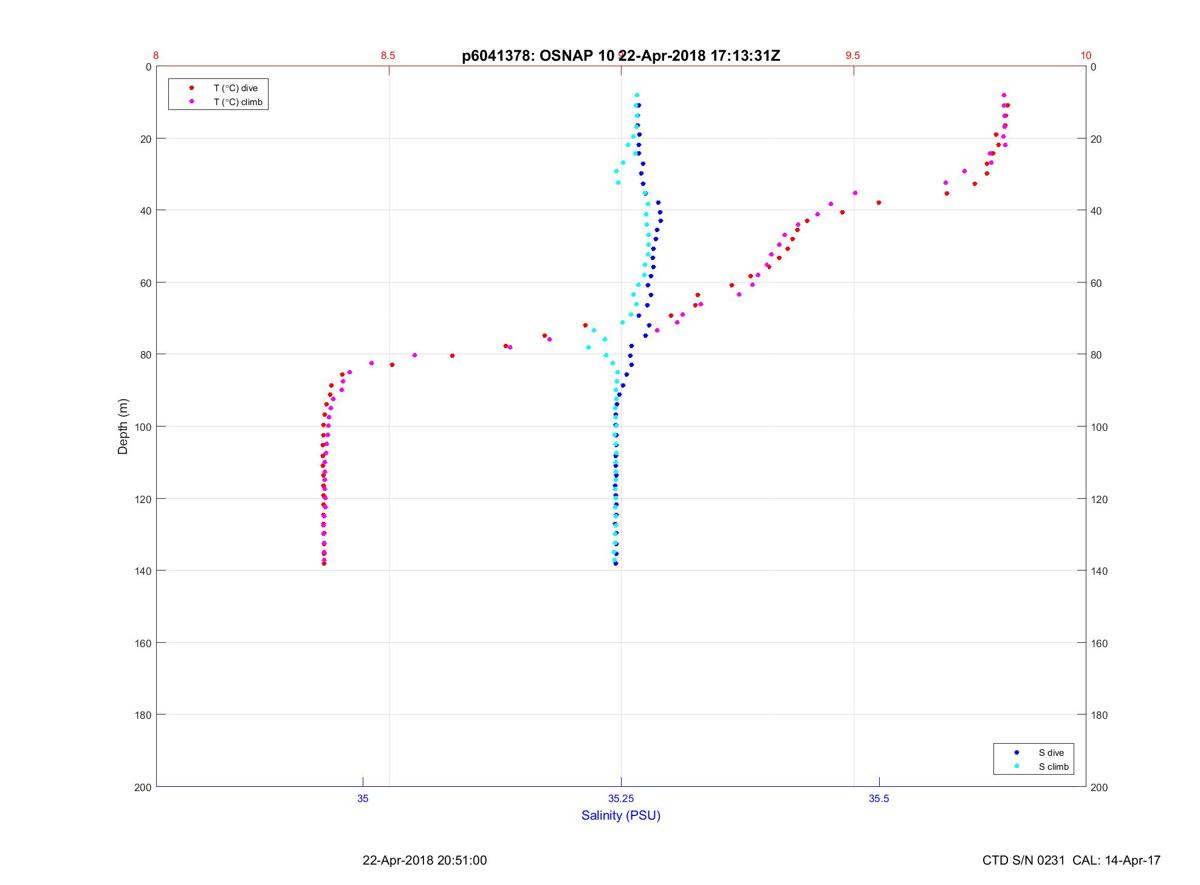Click the '120' tick on left depth axis

click(x=142, y=499)
